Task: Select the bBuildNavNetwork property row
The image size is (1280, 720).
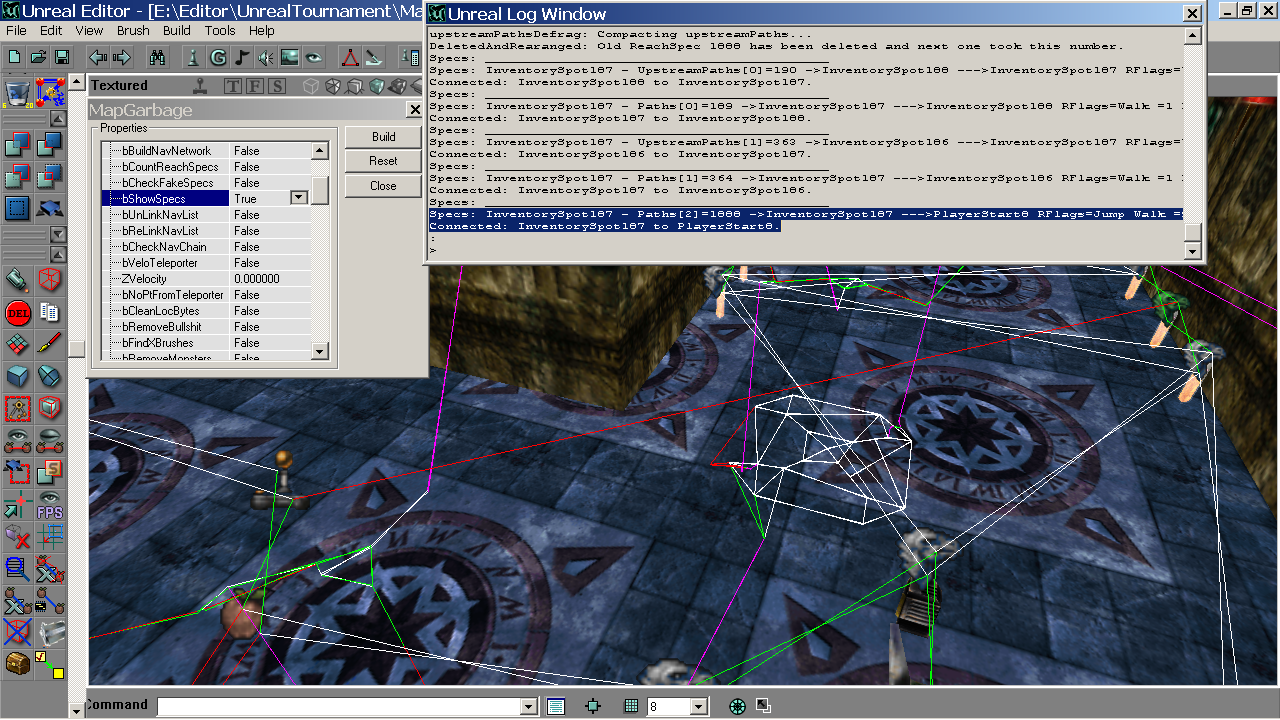Action: [206, 151]
